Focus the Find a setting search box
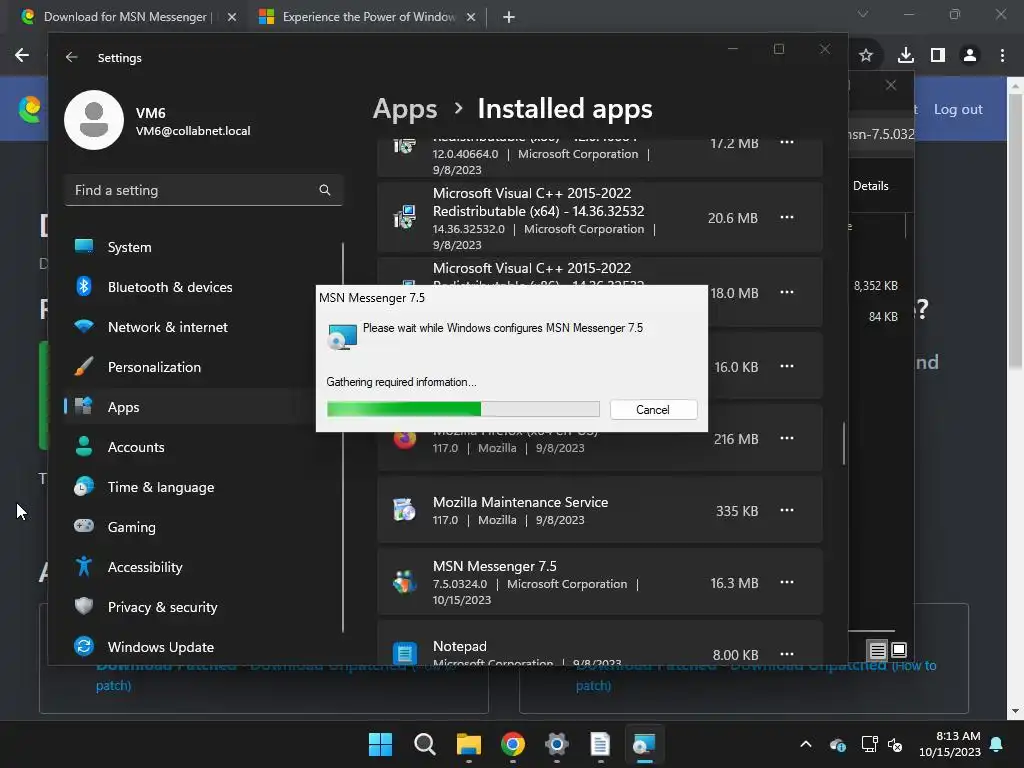 click(203, 190)
